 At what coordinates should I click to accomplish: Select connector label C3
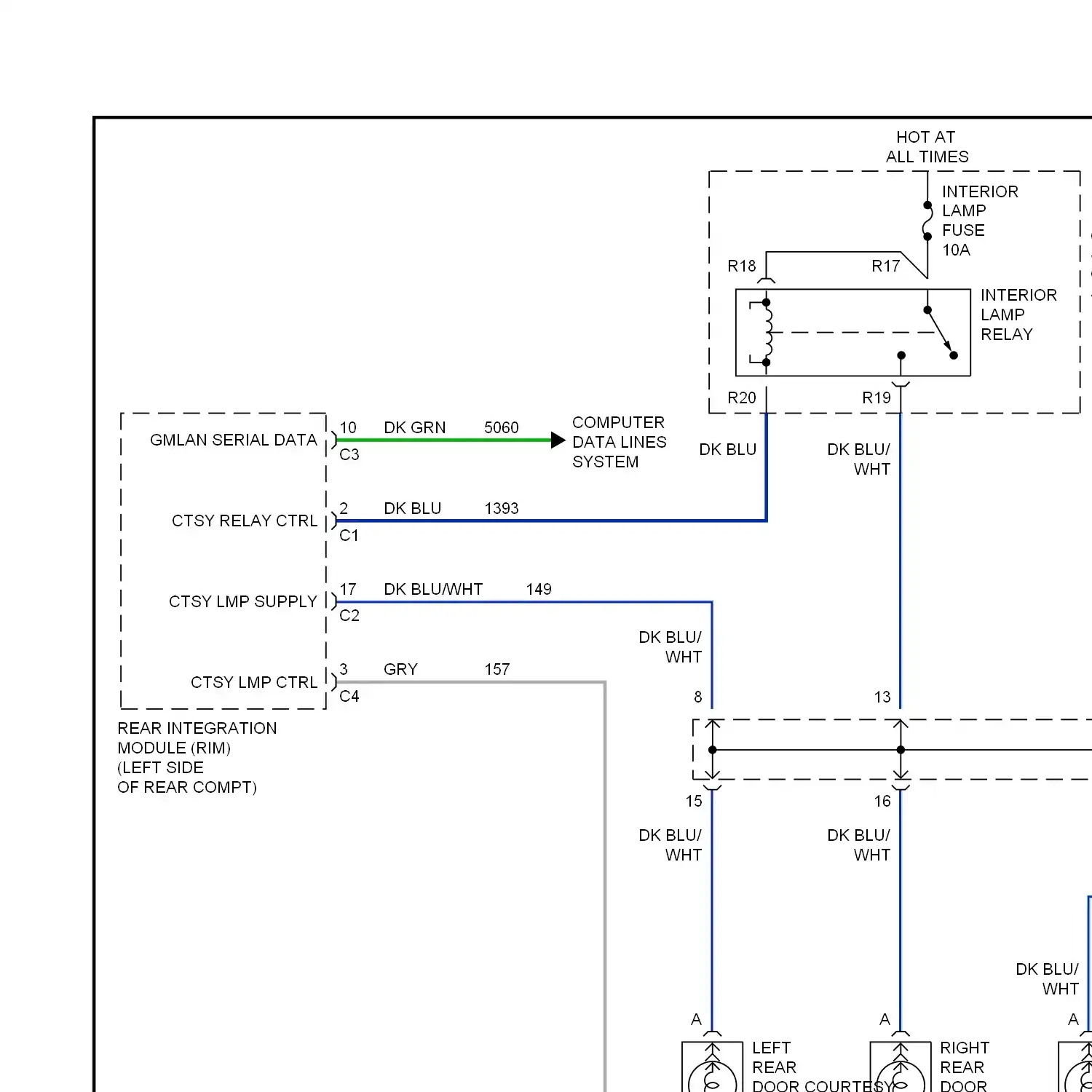(349, 455)
